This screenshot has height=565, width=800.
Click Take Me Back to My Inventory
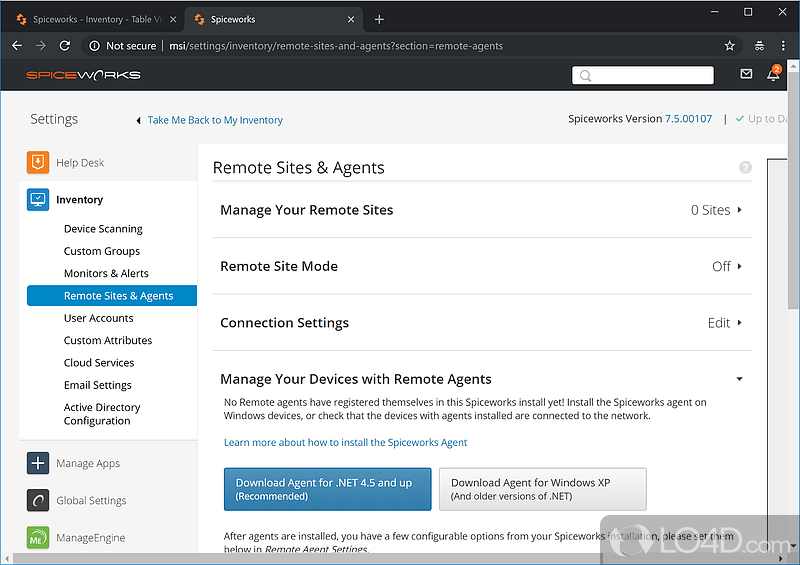pyautogui.click(x=215, y=120)
